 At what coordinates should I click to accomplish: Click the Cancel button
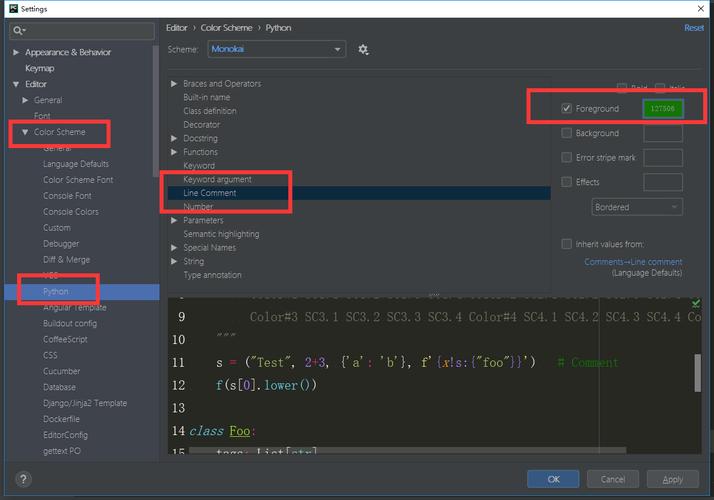pyautogui.click(x=612, y=479)
